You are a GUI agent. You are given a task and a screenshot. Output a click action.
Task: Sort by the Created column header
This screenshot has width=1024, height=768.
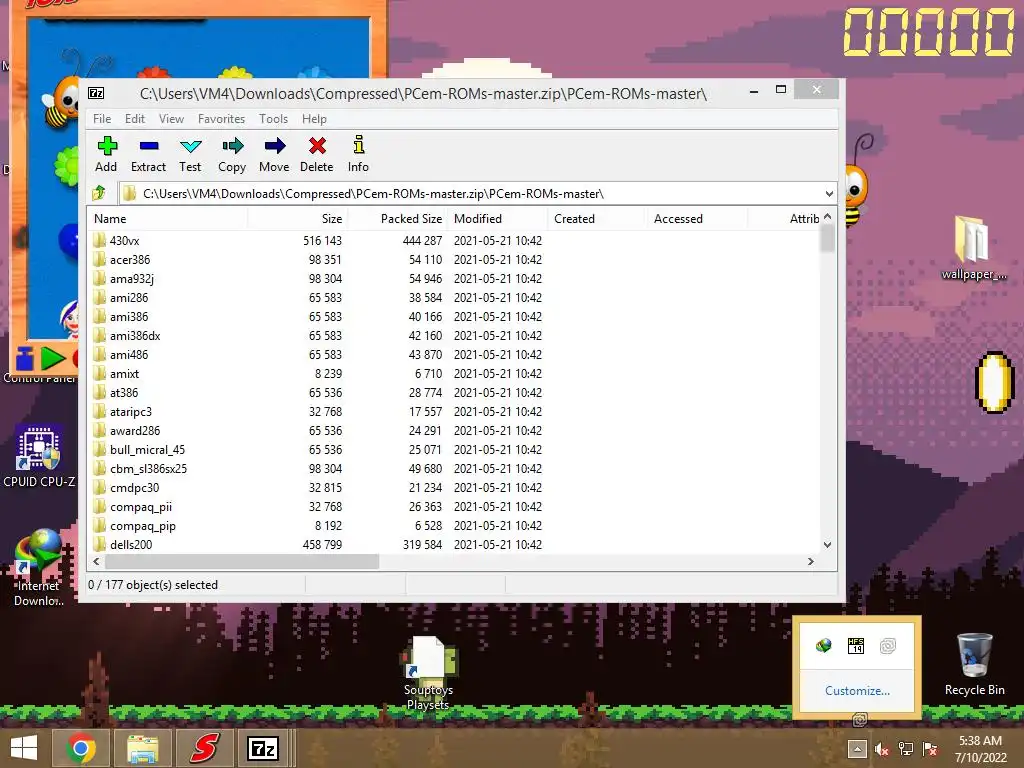(x=597, y=219)
